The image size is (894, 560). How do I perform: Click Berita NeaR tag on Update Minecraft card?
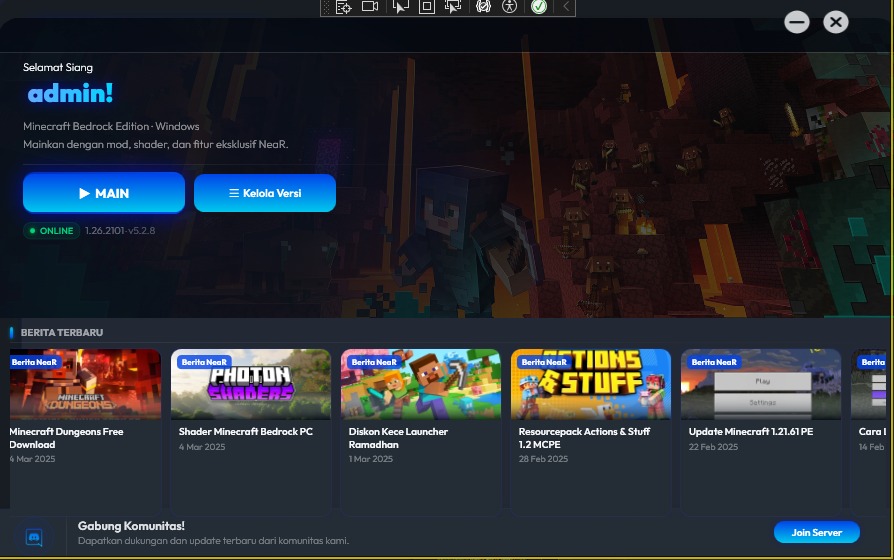pyautogui.click(x=713, y=362)
